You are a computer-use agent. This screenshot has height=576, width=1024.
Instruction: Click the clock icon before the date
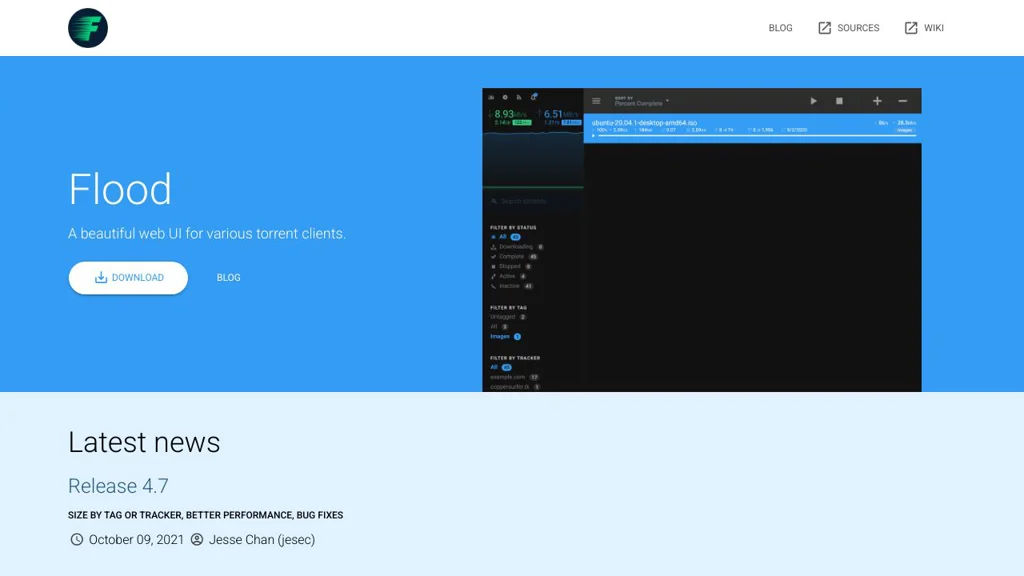(x=76, y=539)
